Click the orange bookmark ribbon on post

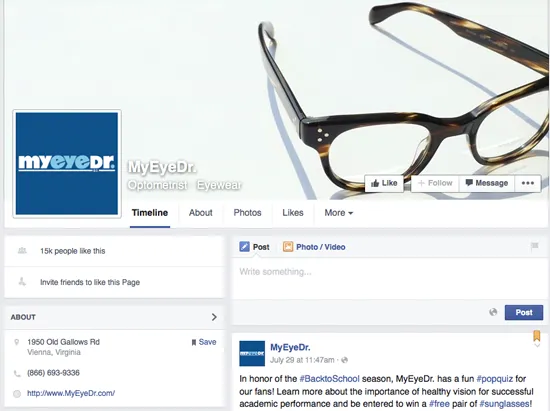click(537, 336)
